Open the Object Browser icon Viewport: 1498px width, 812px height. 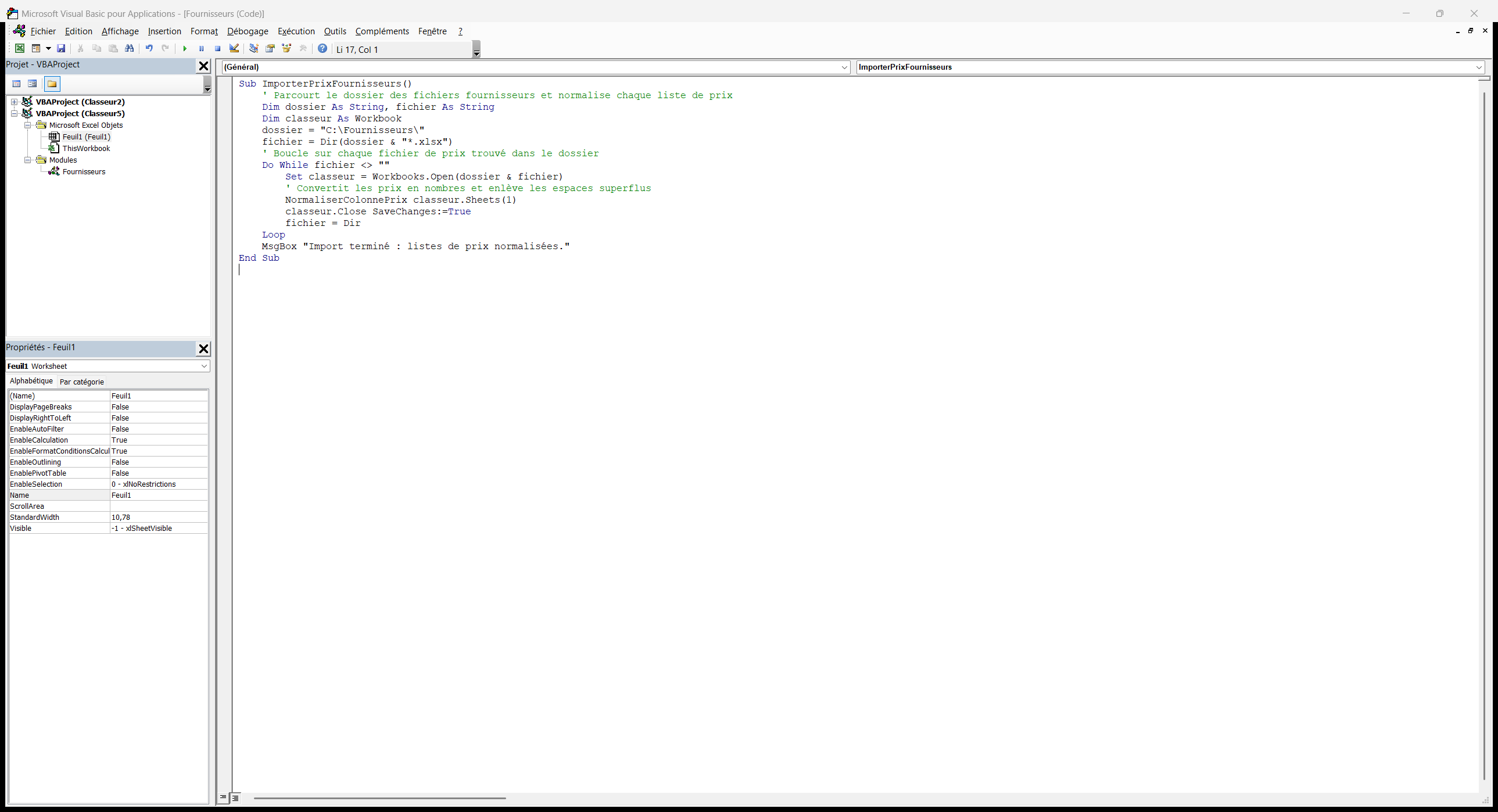point(286,49)
